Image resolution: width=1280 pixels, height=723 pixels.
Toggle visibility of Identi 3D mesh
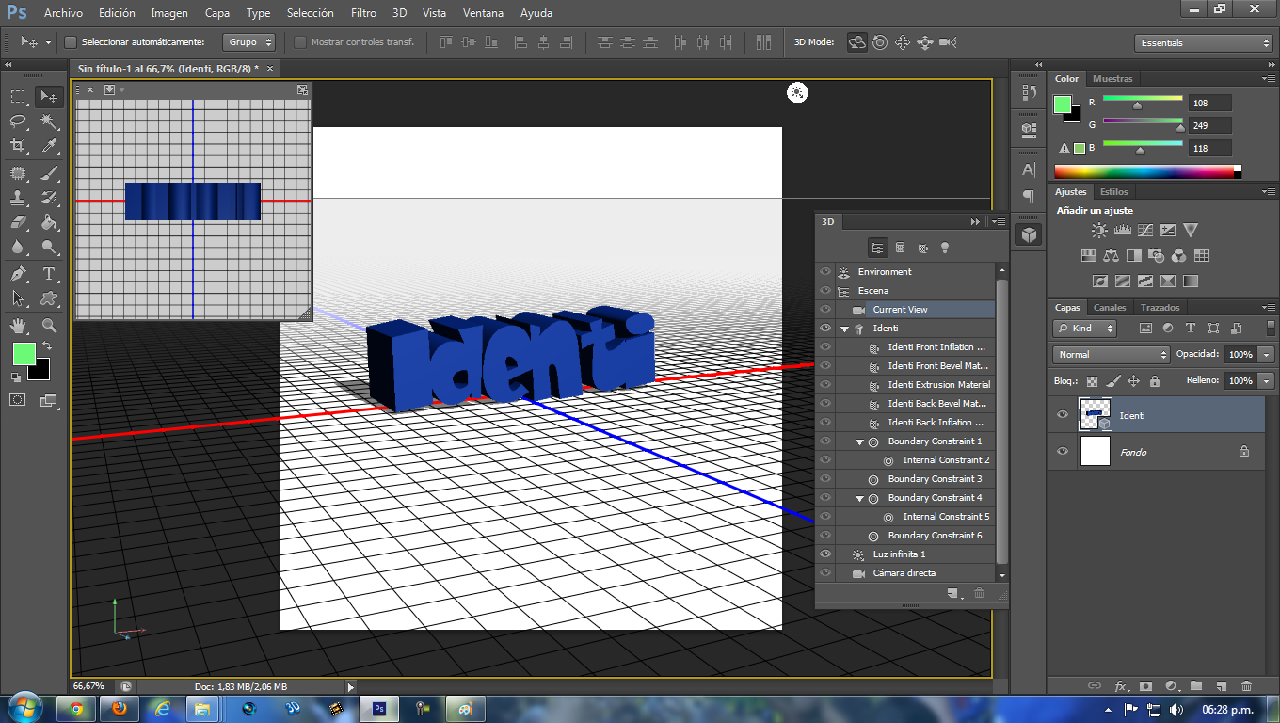[x=825, y=328]
